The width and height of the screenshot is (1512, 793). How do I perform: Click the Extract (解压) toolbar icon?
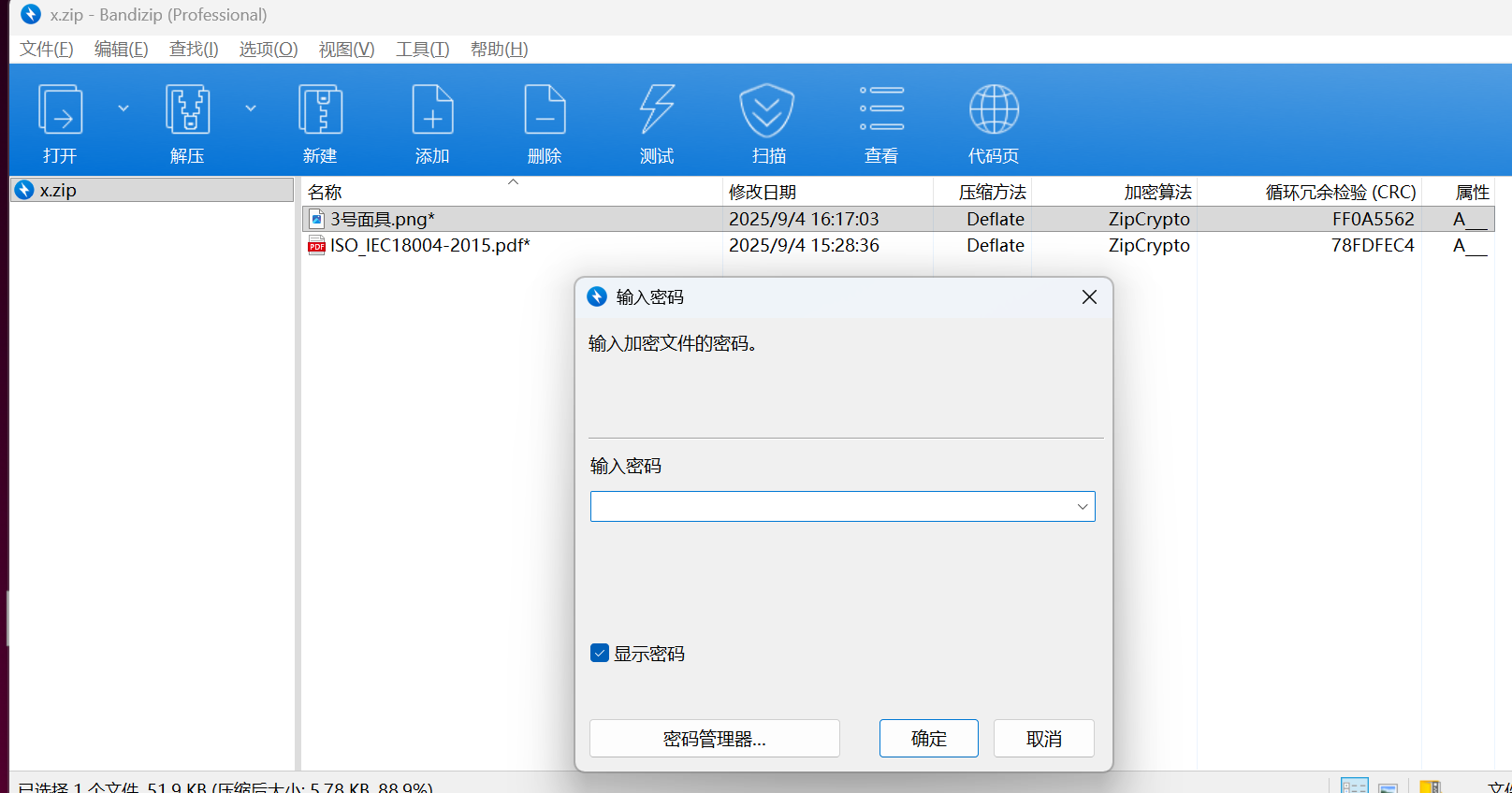point(187,110)
